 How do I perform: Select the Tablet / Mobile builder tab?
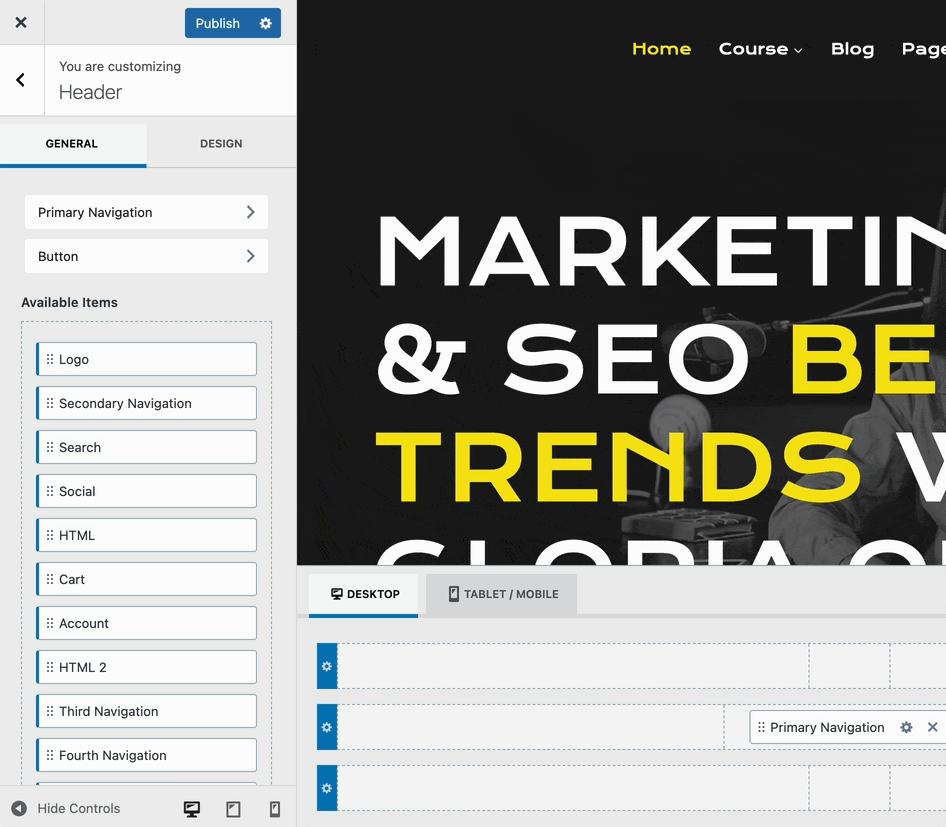pos(502,594)
